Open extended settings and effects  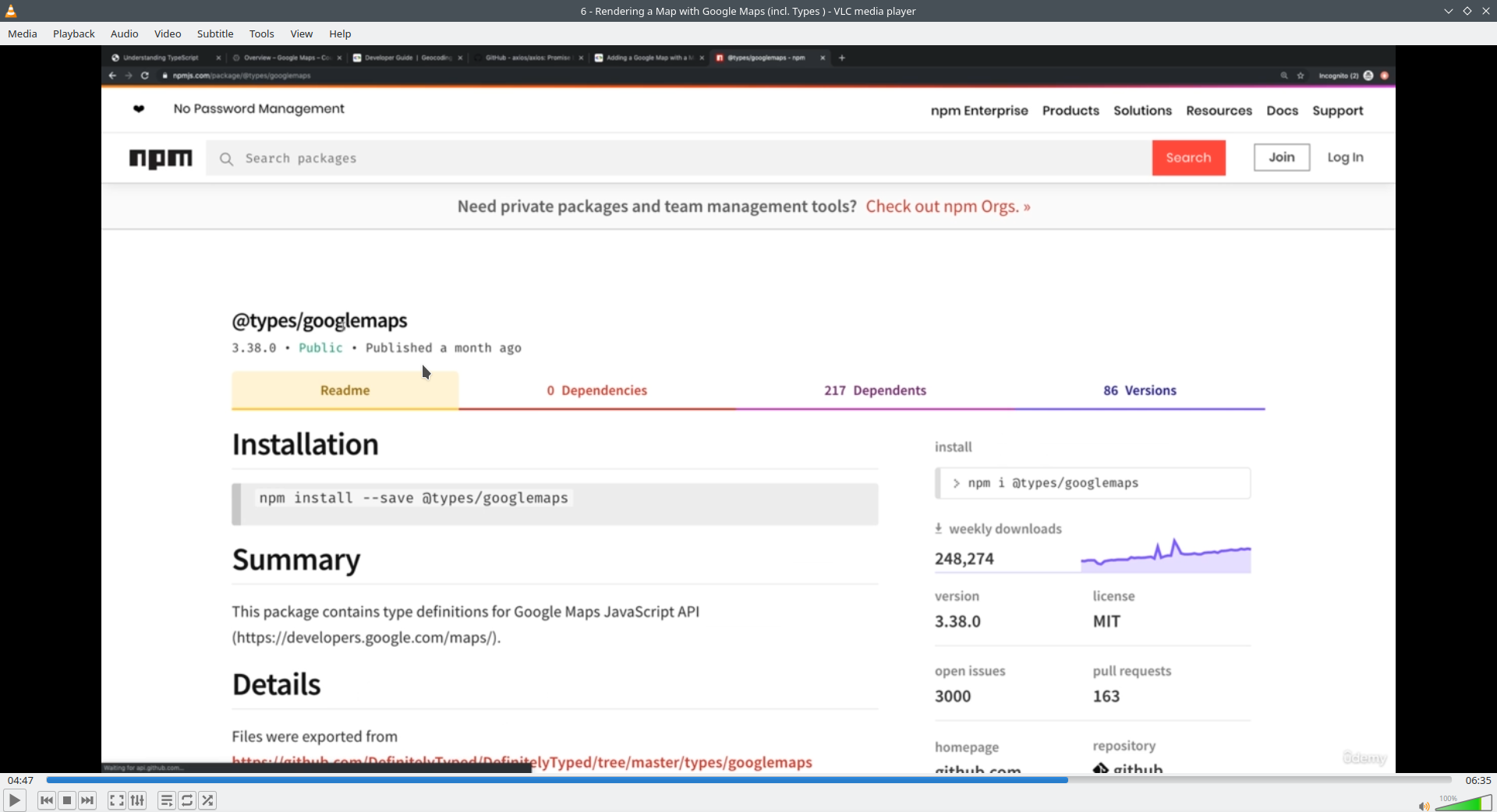[x=137, y=800]
